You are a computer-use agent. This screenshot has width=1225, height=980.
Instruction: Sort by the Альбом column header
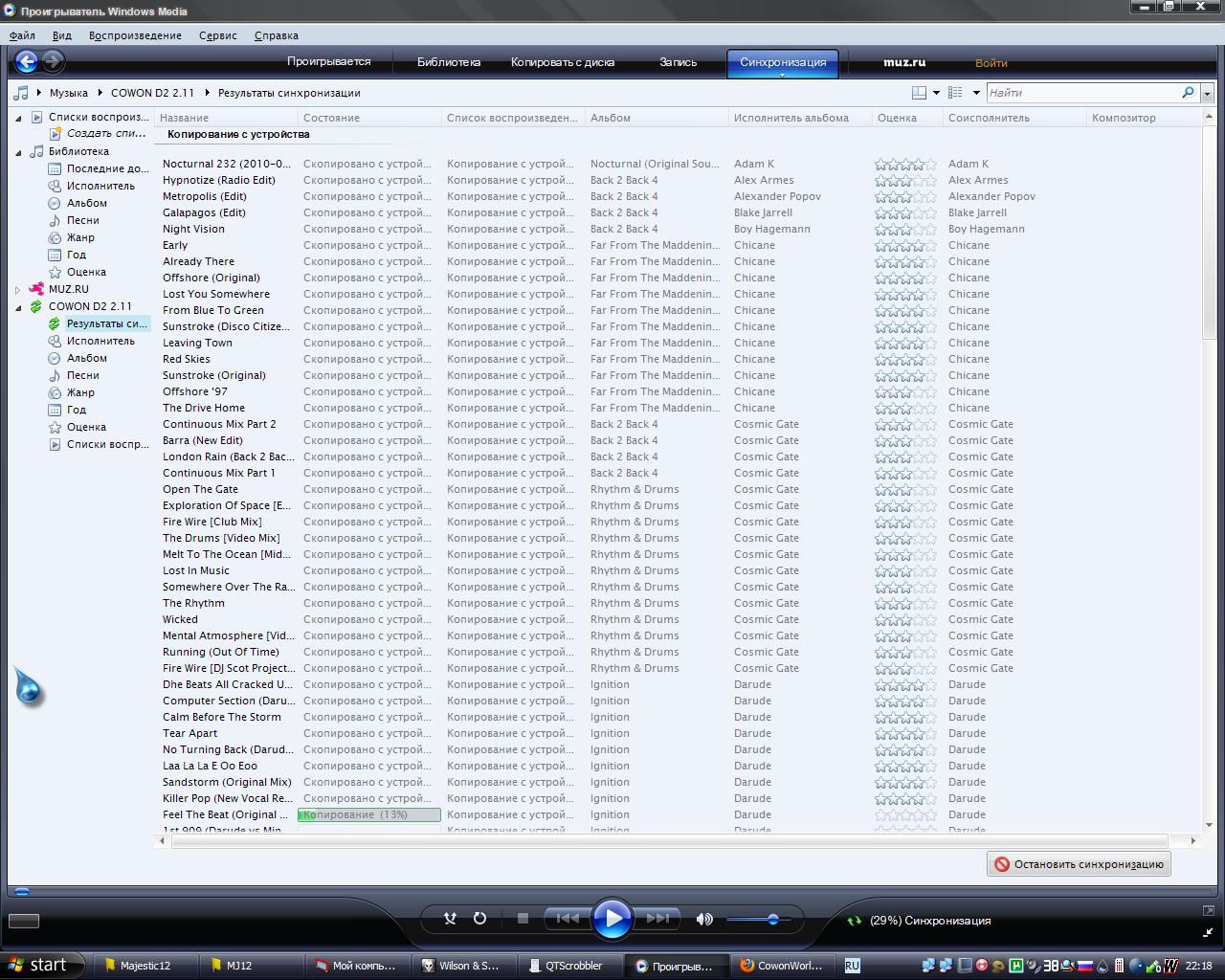pyautogui.click(x=657, y=118)
